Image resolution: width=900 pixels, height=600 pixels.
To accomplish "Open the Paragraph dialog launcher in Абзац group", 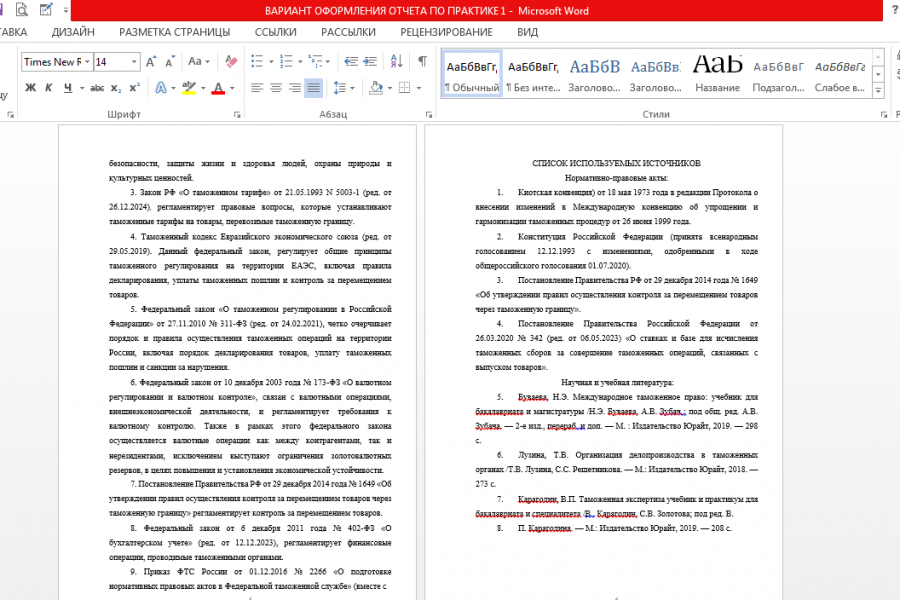I will pyautogui.click(x=428, y=114).
